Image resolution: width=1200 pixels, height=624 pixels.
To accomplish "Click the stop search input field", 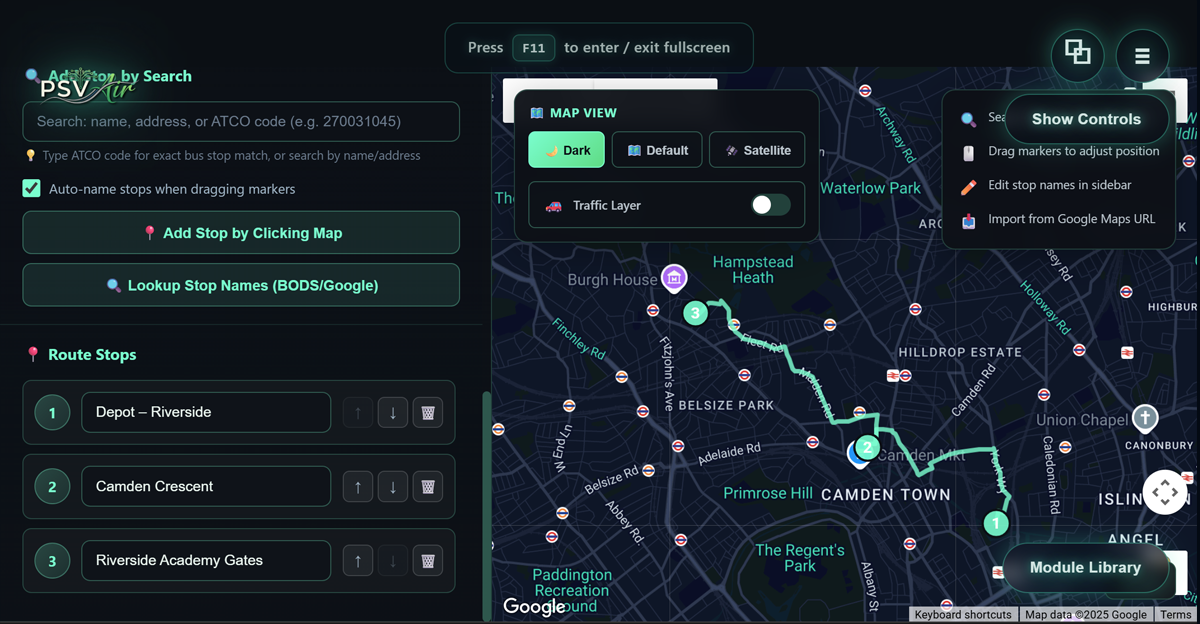I will click(x=241, y=121).
